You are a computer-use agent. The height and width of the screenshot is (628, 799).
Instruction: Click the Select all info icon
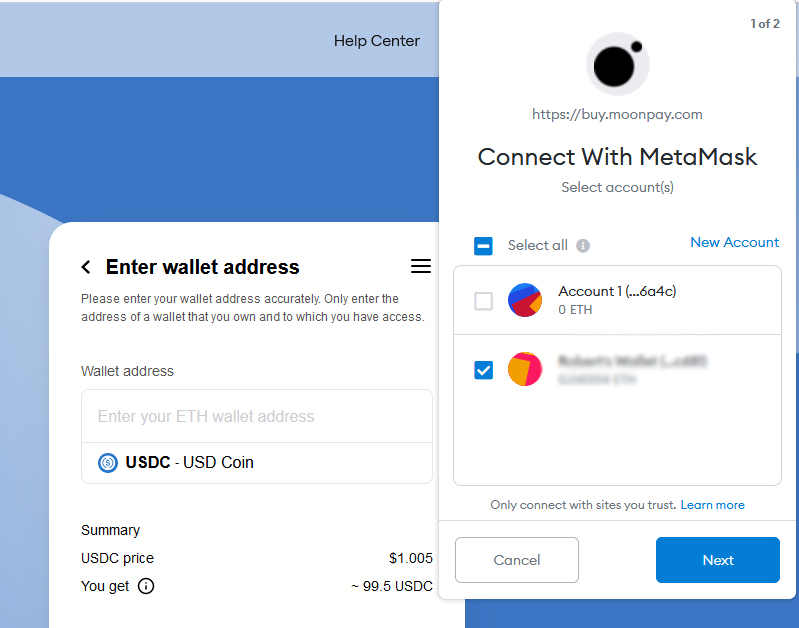point(583,246)
